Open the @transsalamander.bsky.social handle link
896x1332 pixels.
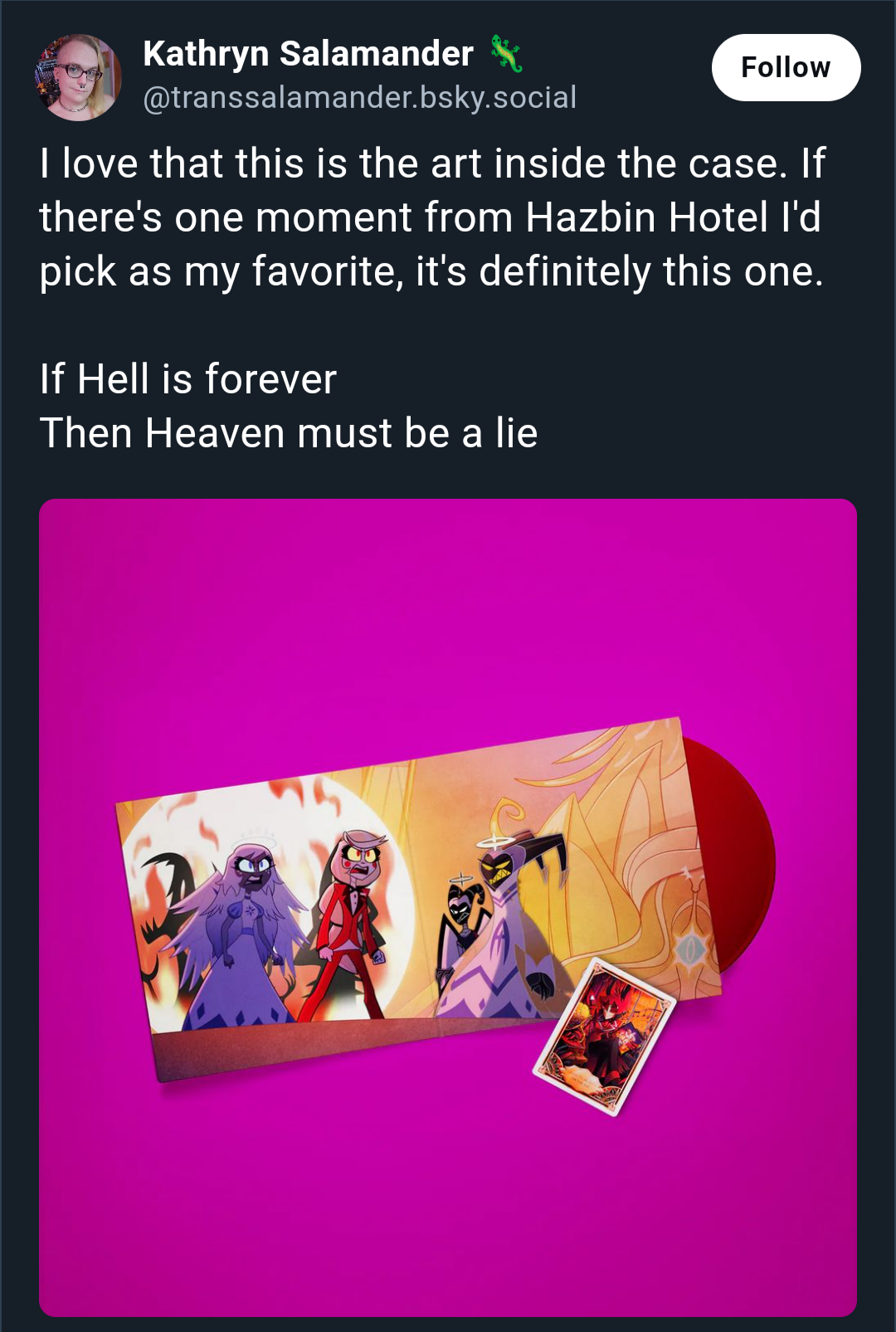pos(359,98)
